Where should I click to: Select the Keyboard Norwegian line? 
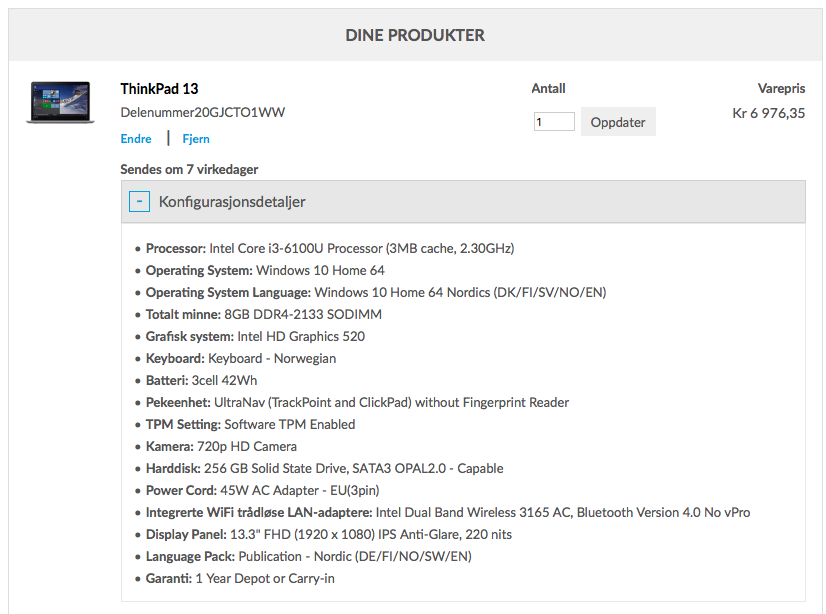[241, 359]
